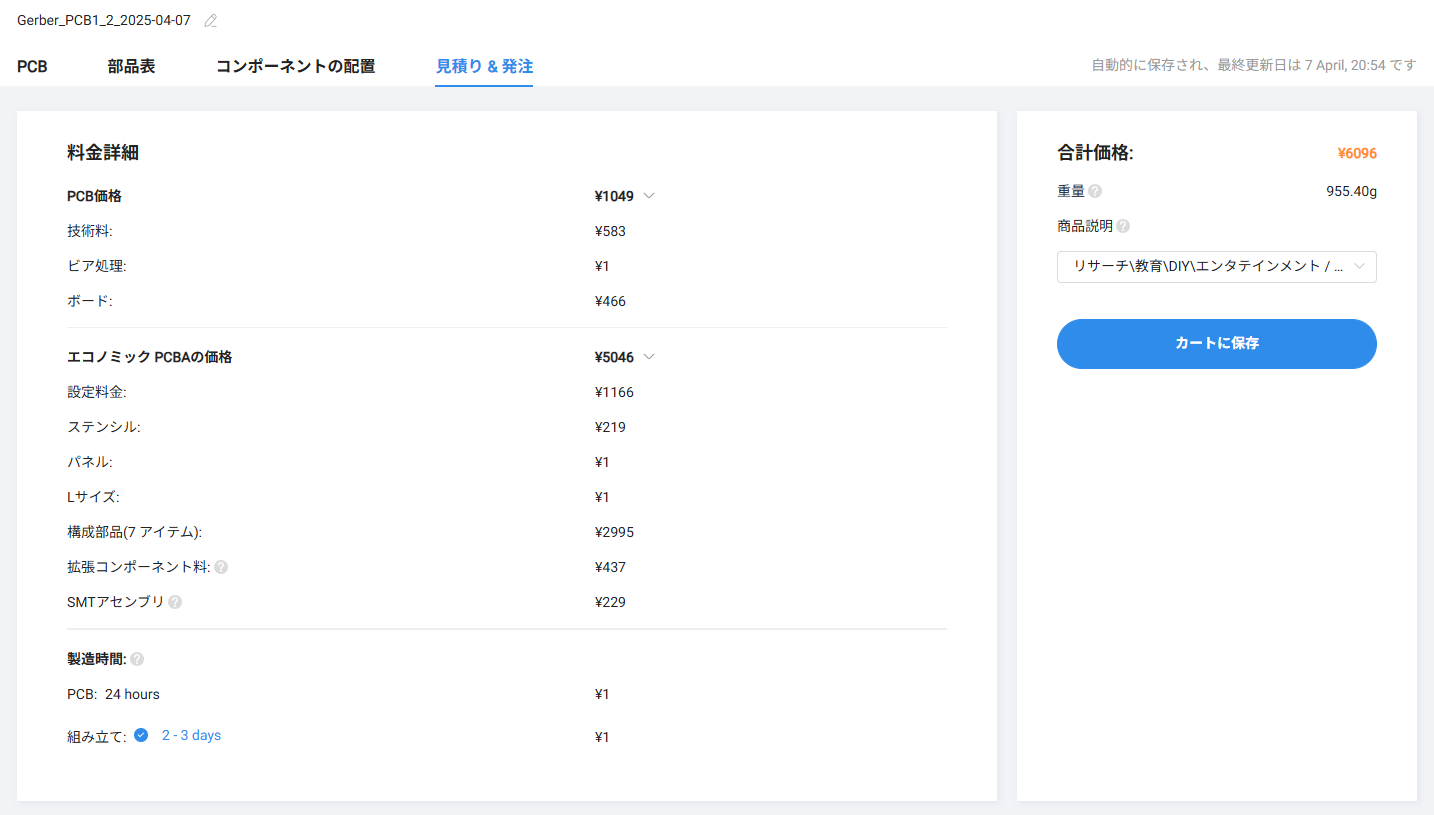Image resolution: width=1434 pixels, height=815 pixels.
Task: Open the 部品表 tab
Action: tap(131, 67)
